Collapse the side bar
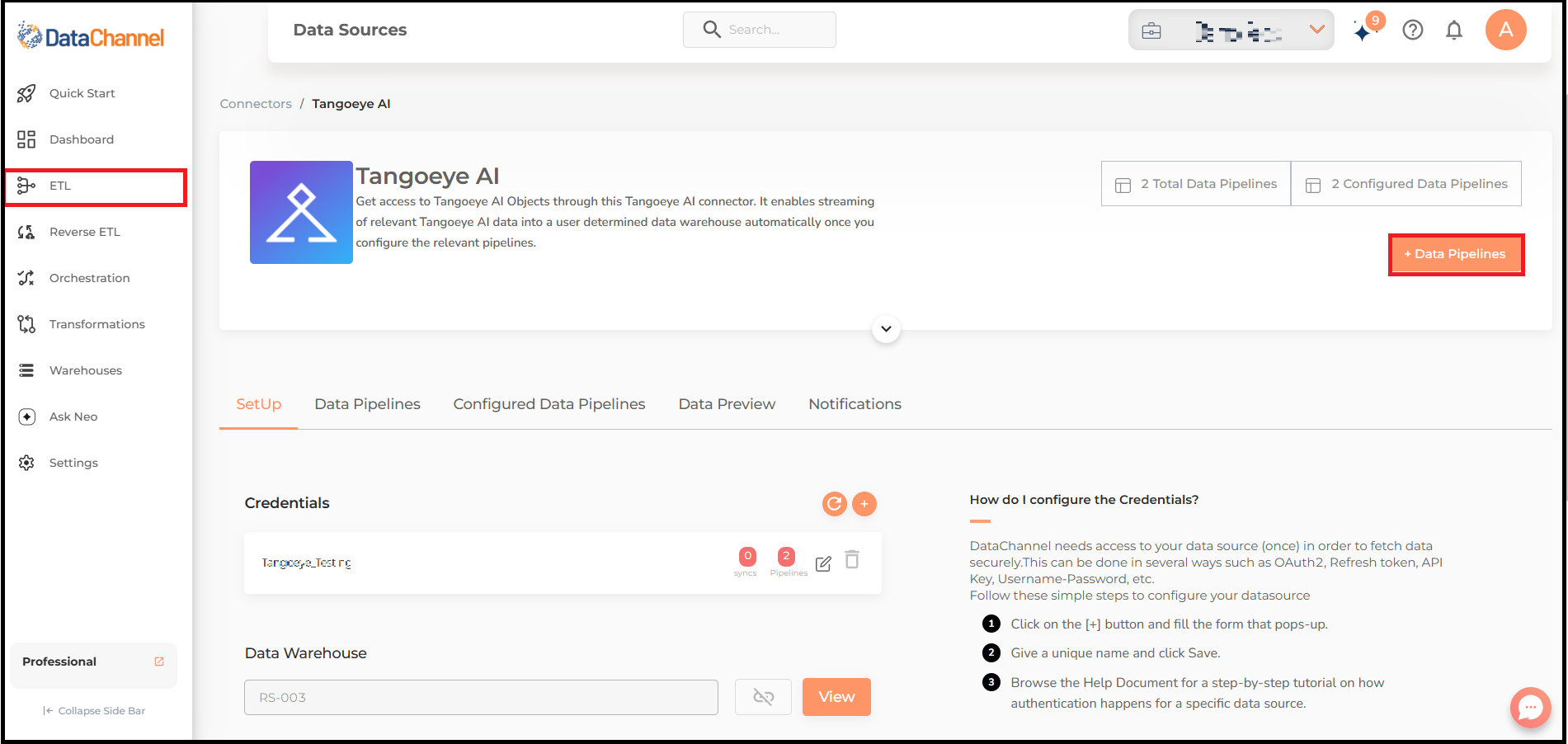This screenshot has width=1568, height=744. (94, 711)
